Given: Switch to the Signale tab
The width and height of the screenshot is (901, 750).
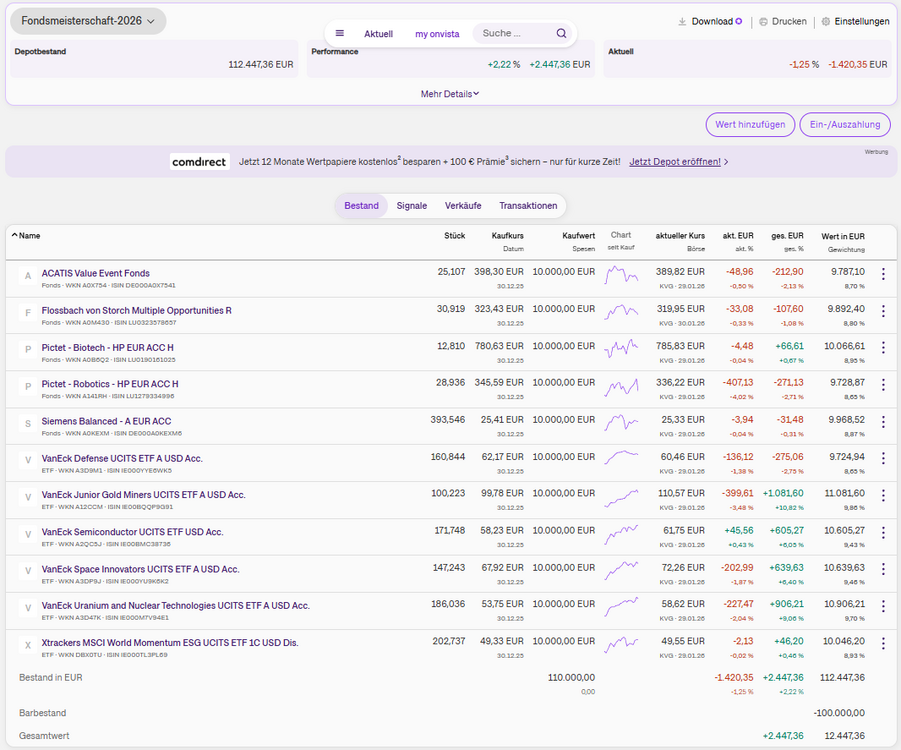Looking at the screenshot, I should pyautogui.click(x=411, y=206).
